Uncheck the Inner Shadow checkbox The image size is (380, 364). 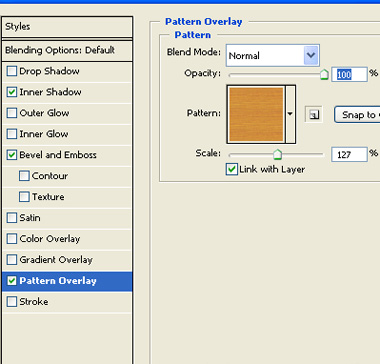12,92
